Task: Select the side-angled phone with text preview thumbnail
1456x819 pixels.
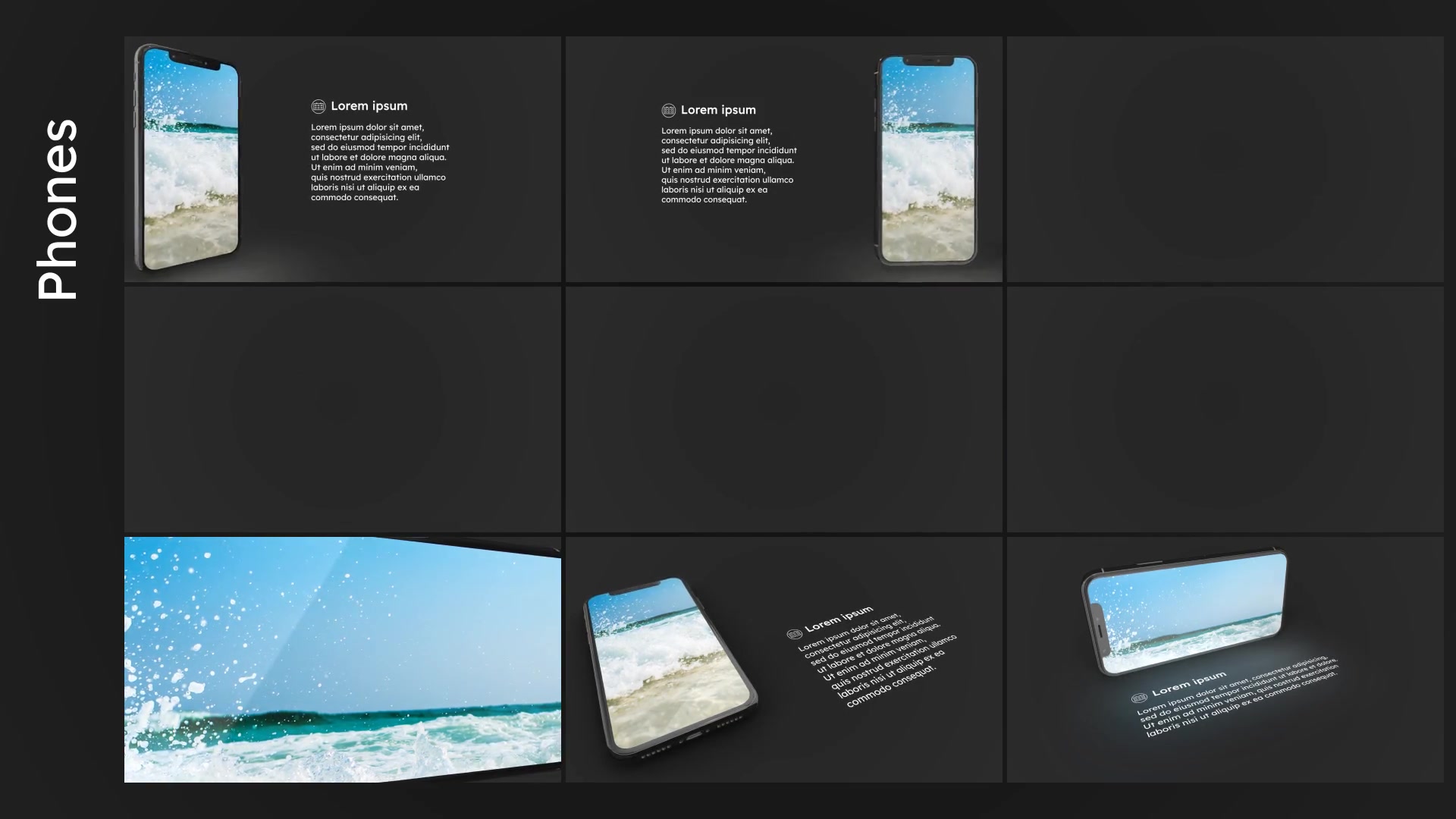Action: 343,159
